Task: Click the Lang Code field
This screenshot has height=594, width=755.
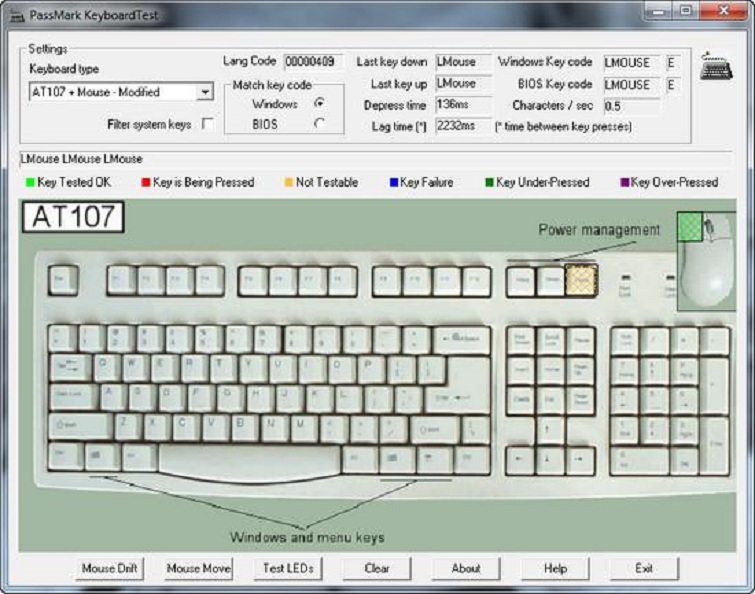Action: point(313,62)
